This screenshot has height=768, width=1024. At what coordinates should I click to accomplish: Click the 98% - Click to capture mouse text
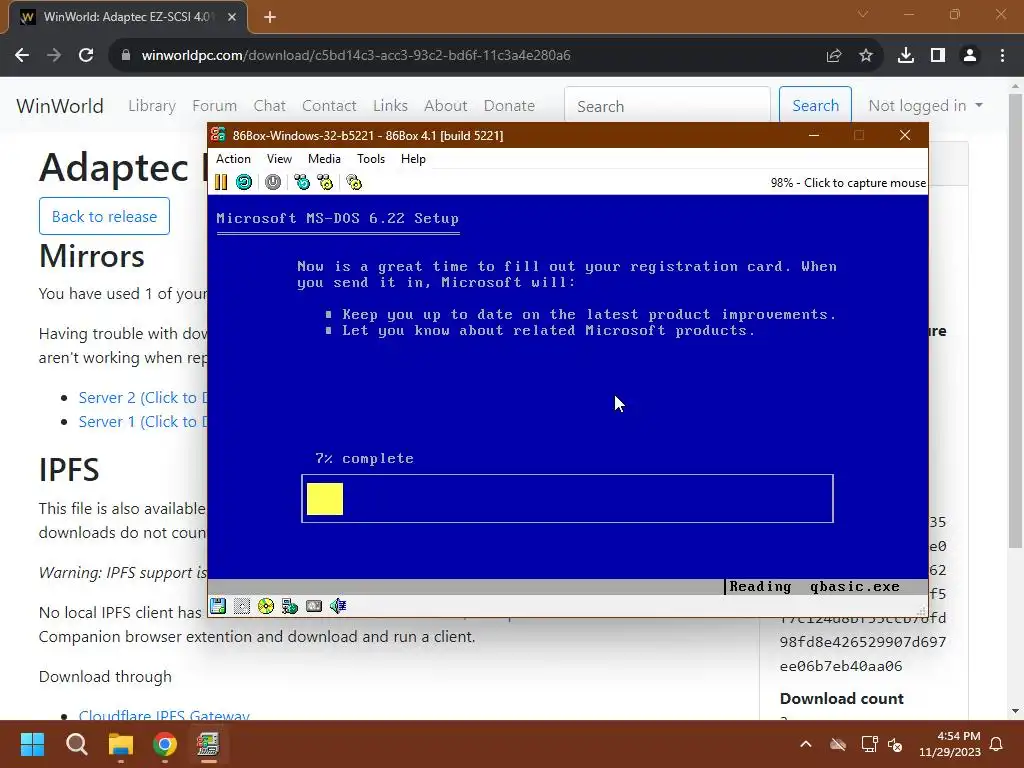[x=848, y=183]
